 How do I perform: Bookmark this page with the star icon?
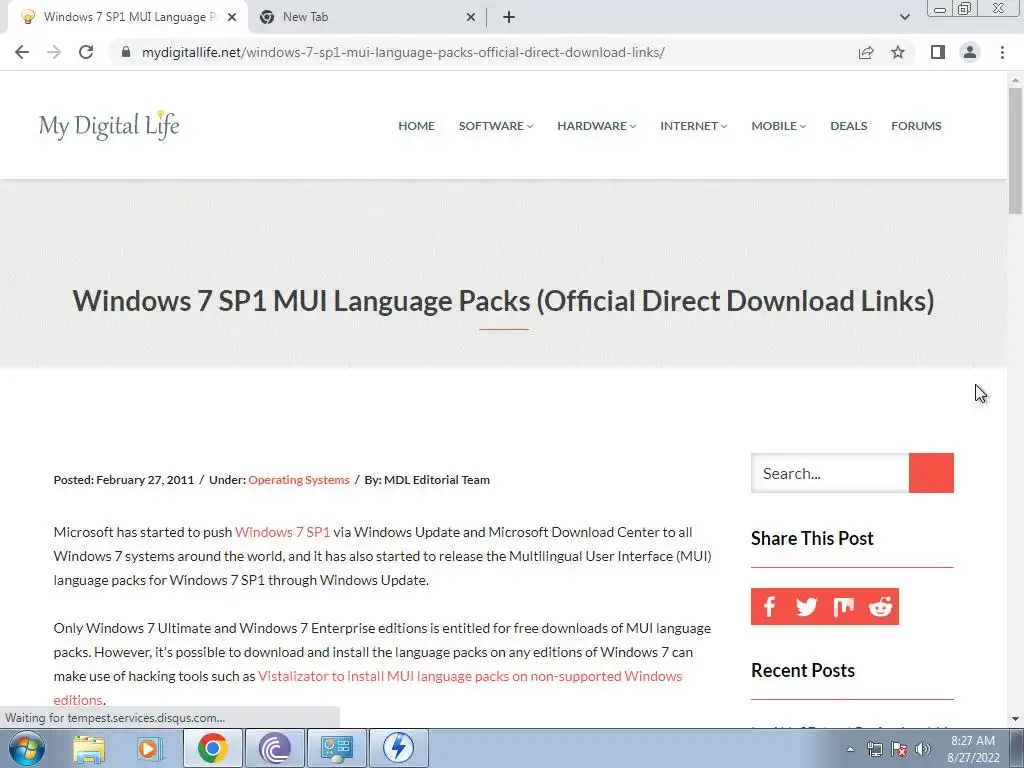[x=898, y=52]
